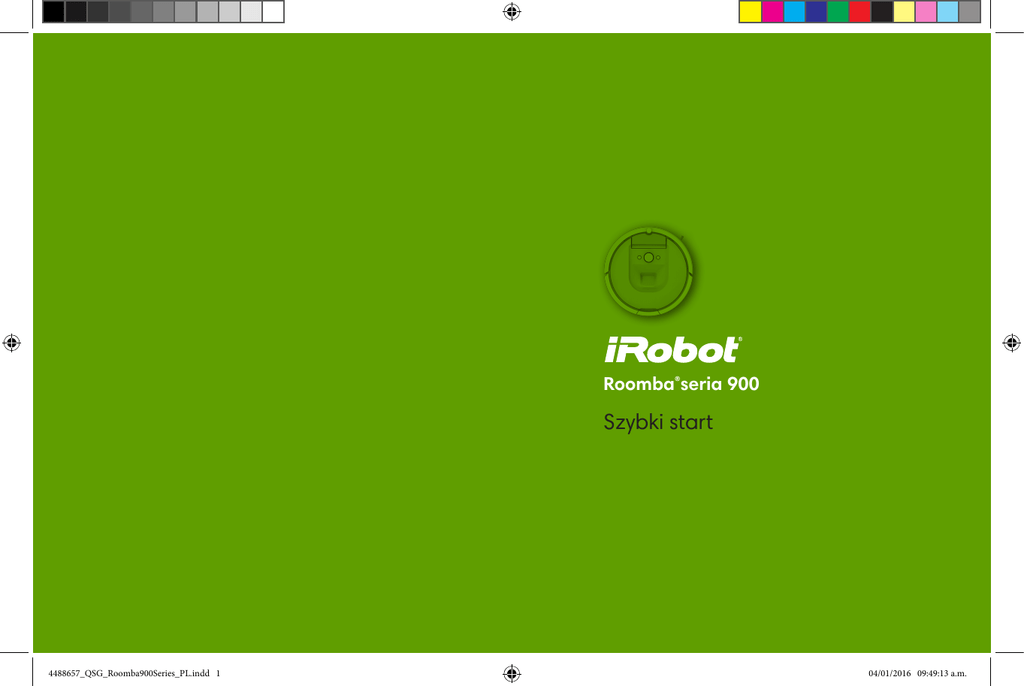
Task: Pick the green color bar swatch
Action: click(x=837, y=12)
